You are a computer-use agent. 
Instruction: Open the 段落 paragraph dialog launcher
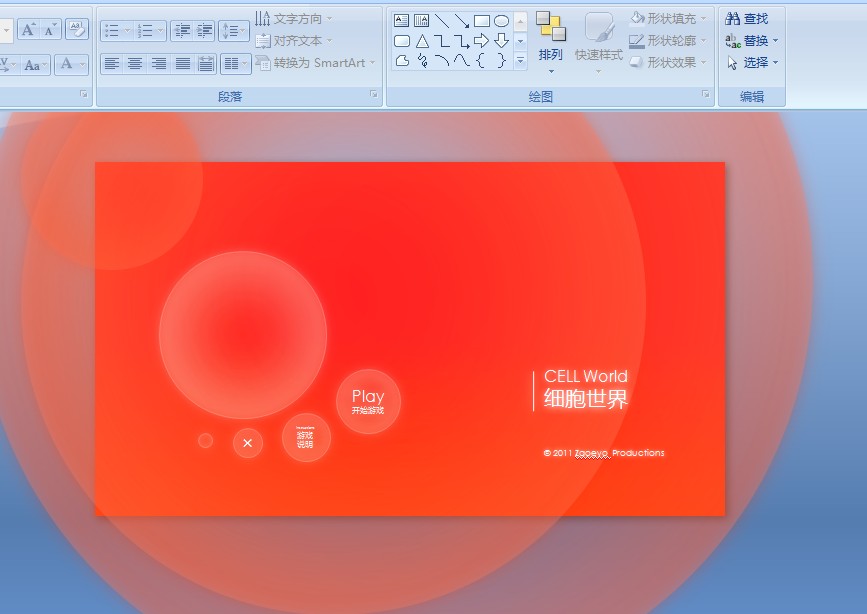[374, 95]
